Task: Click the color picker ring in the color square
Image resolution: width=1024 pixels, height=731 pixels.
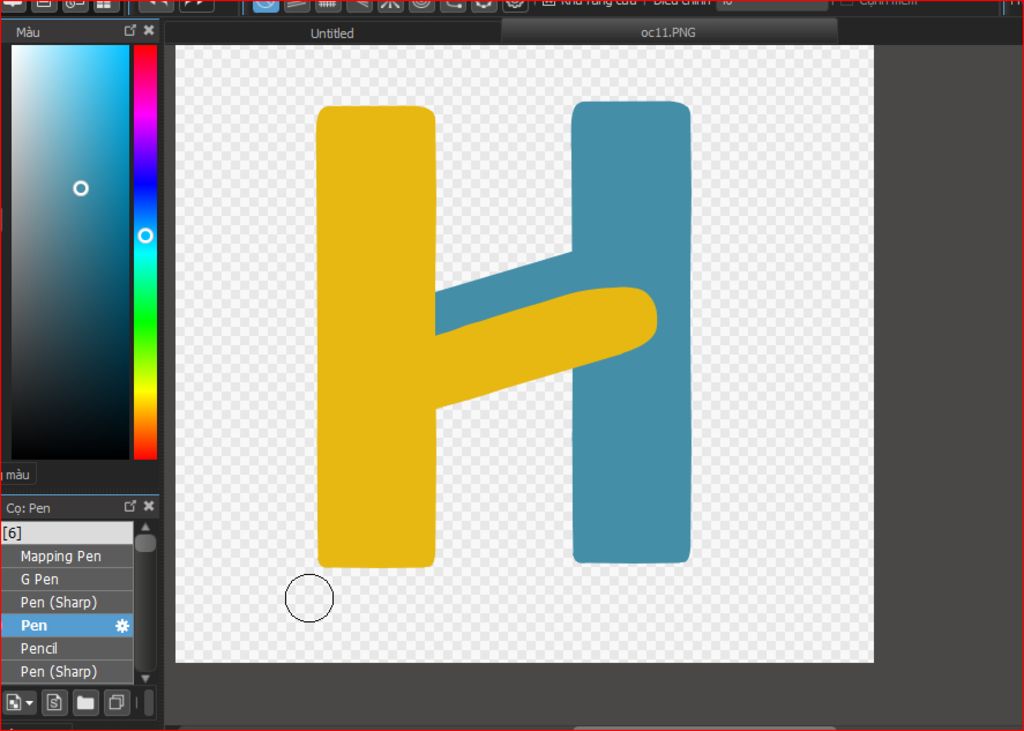Action: click(x=81, y=189)
